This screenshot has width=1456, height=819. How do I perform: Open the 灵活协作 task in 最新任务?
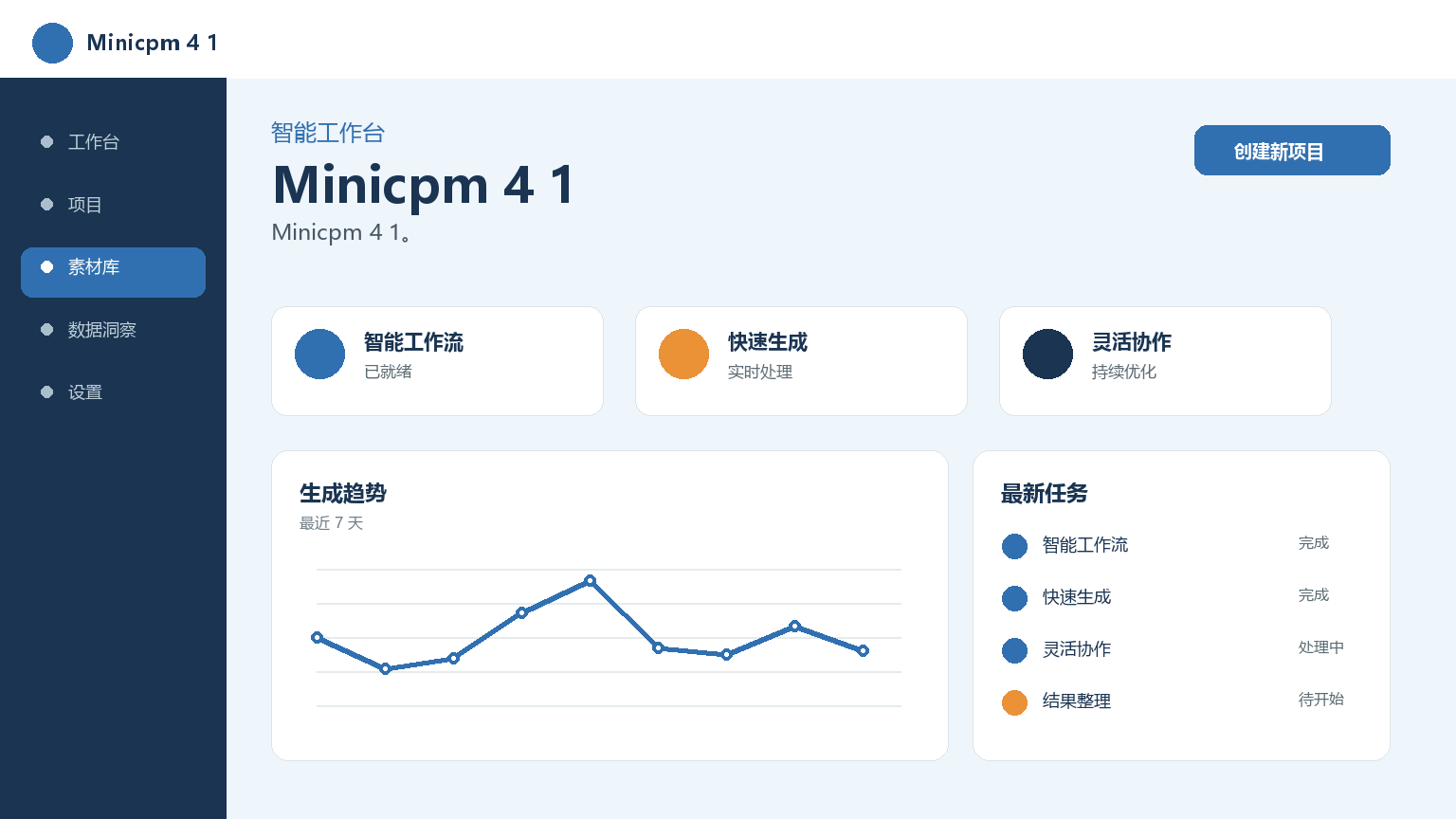point(1077,649)
